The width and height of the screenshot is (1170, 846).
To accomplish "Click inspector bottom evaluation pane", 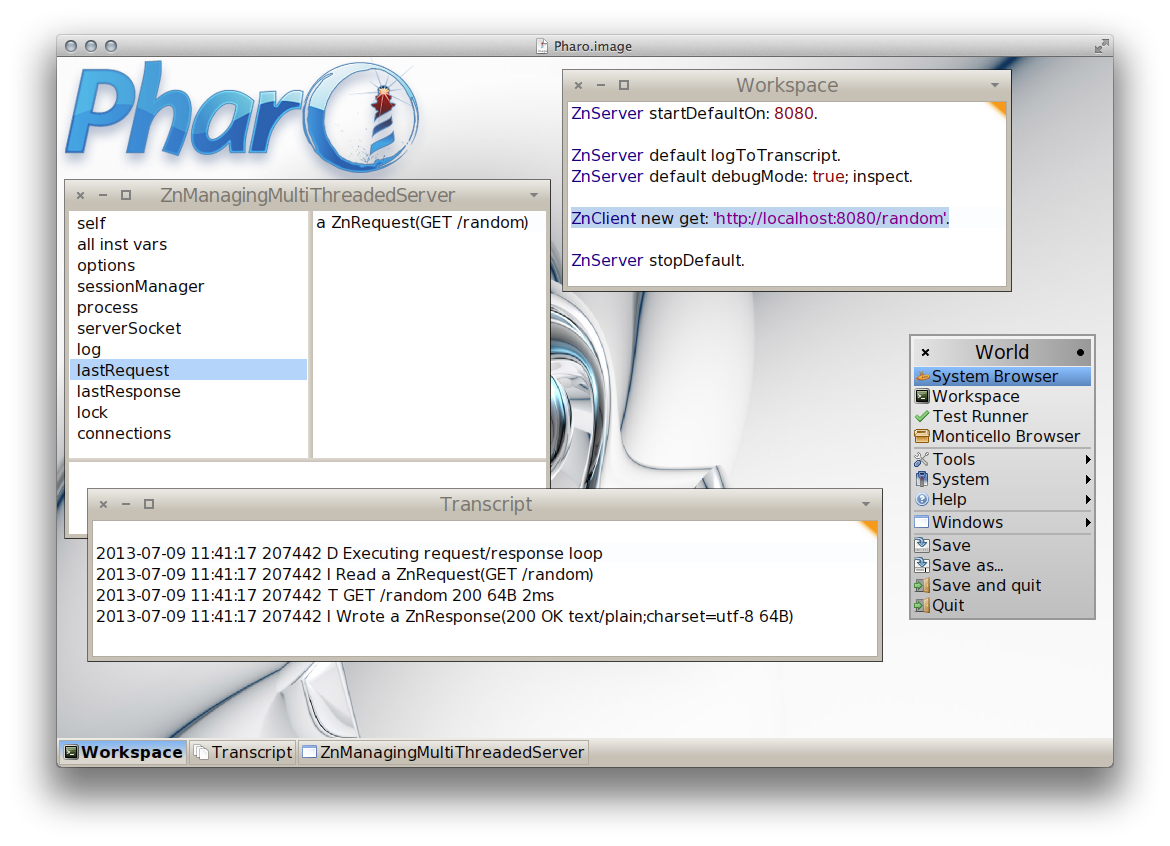I will (x=307, y=474).
